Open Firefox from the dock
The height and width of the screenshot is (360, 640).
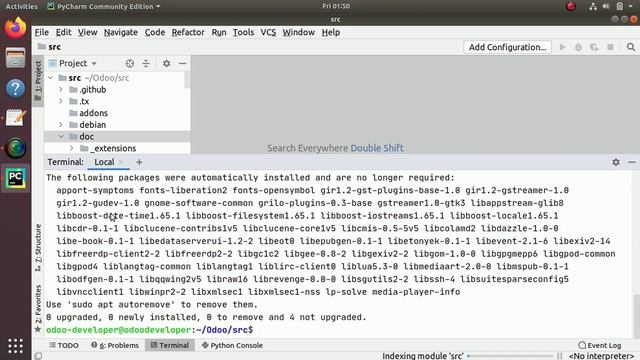(16, 28)
